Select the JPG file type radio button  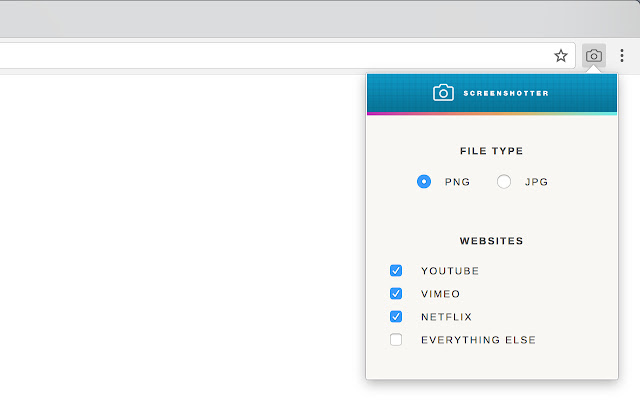click(504, 182)
